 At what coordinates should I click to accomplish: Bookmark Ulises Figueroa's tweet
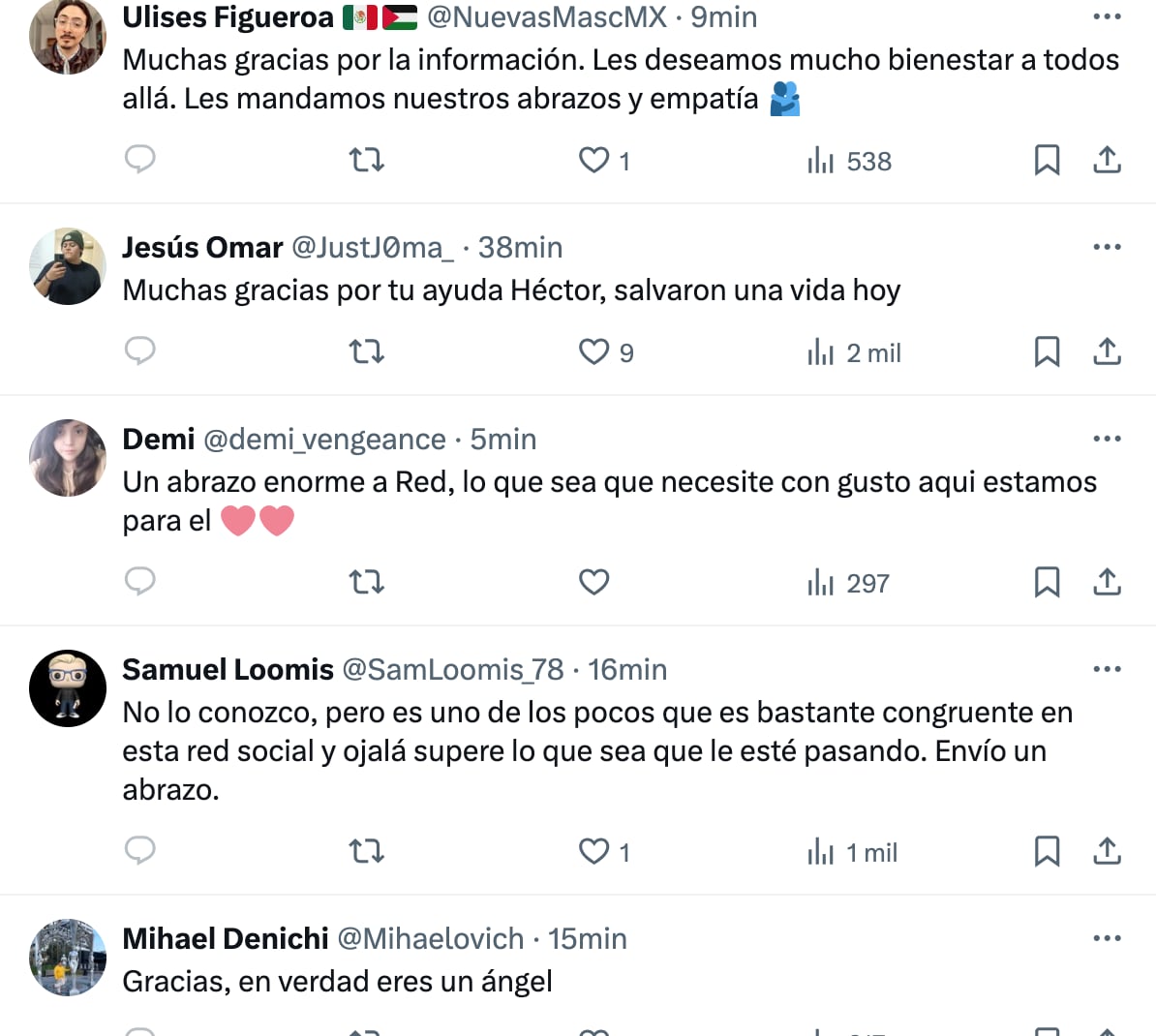point(1047,160)
